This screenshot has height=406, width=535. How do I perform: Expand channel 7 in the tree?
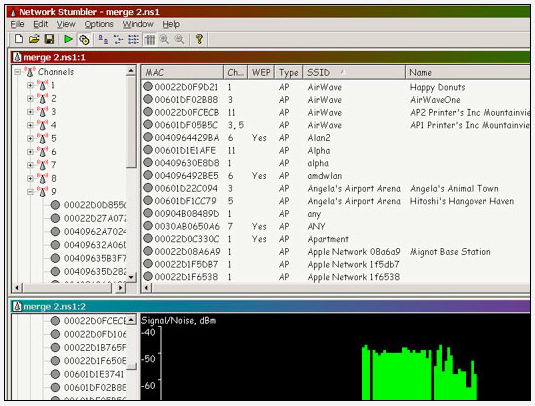(x=30, y=165)
